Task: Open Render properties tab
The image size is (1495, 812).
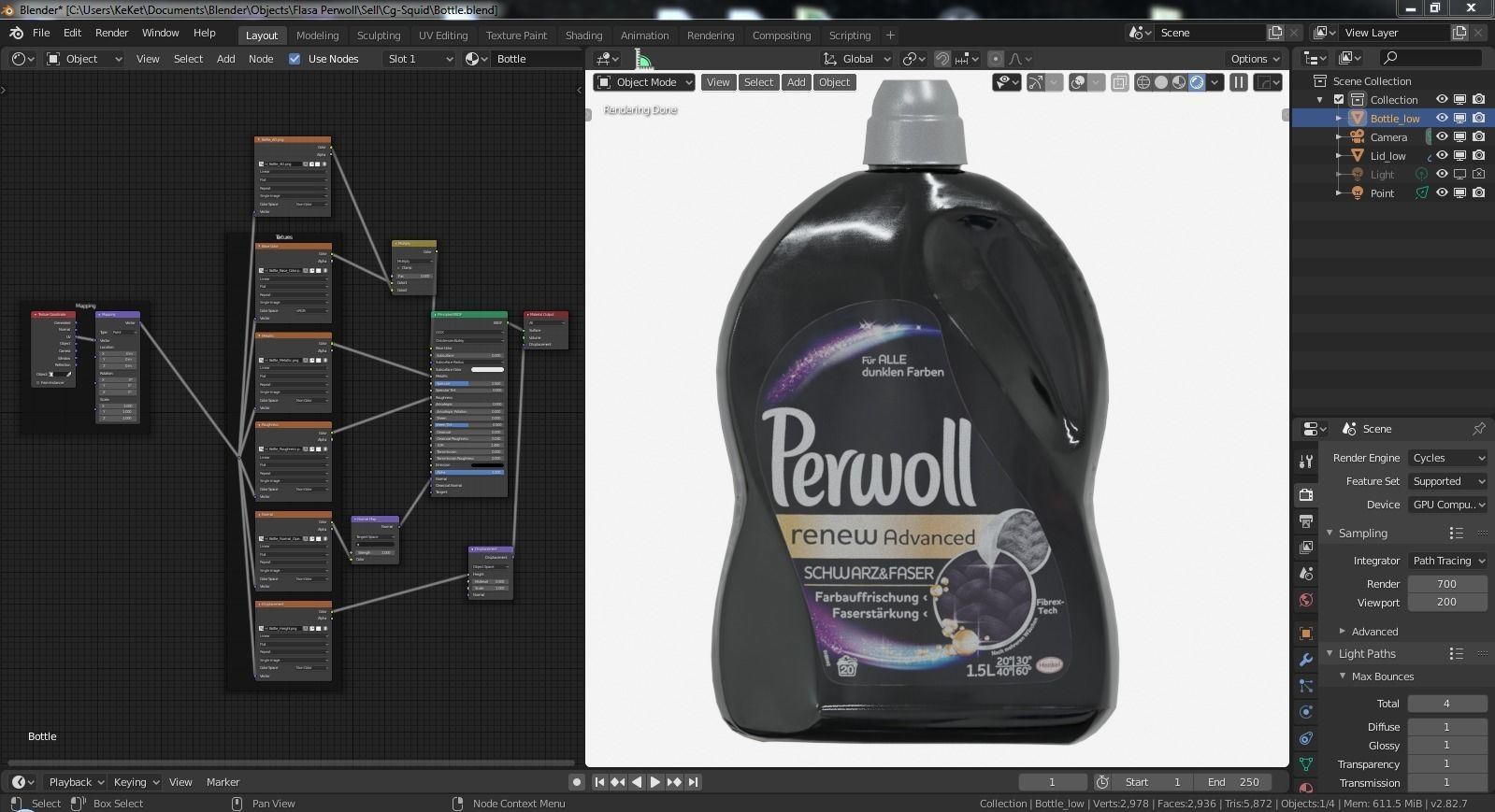Action: click(1306, 494)
